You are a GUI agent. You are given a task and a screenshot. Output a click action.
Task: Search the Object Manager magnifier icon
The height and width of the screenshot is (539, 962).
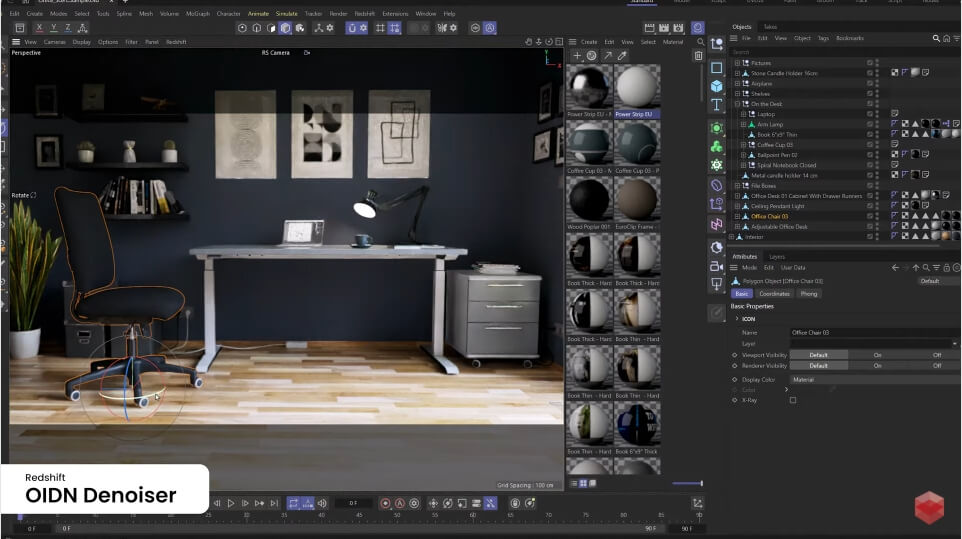tap(936, 38)
